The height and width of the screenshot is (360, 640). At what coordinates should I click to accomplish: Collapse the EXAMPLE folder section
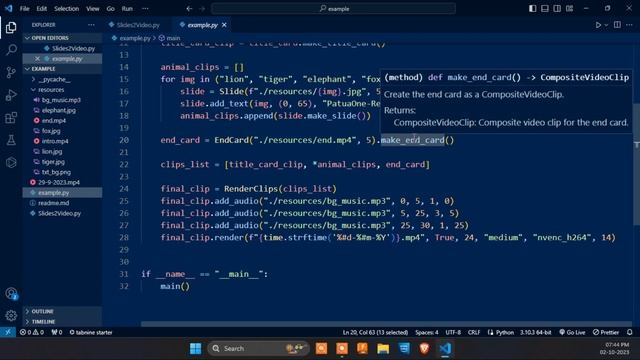62,69
